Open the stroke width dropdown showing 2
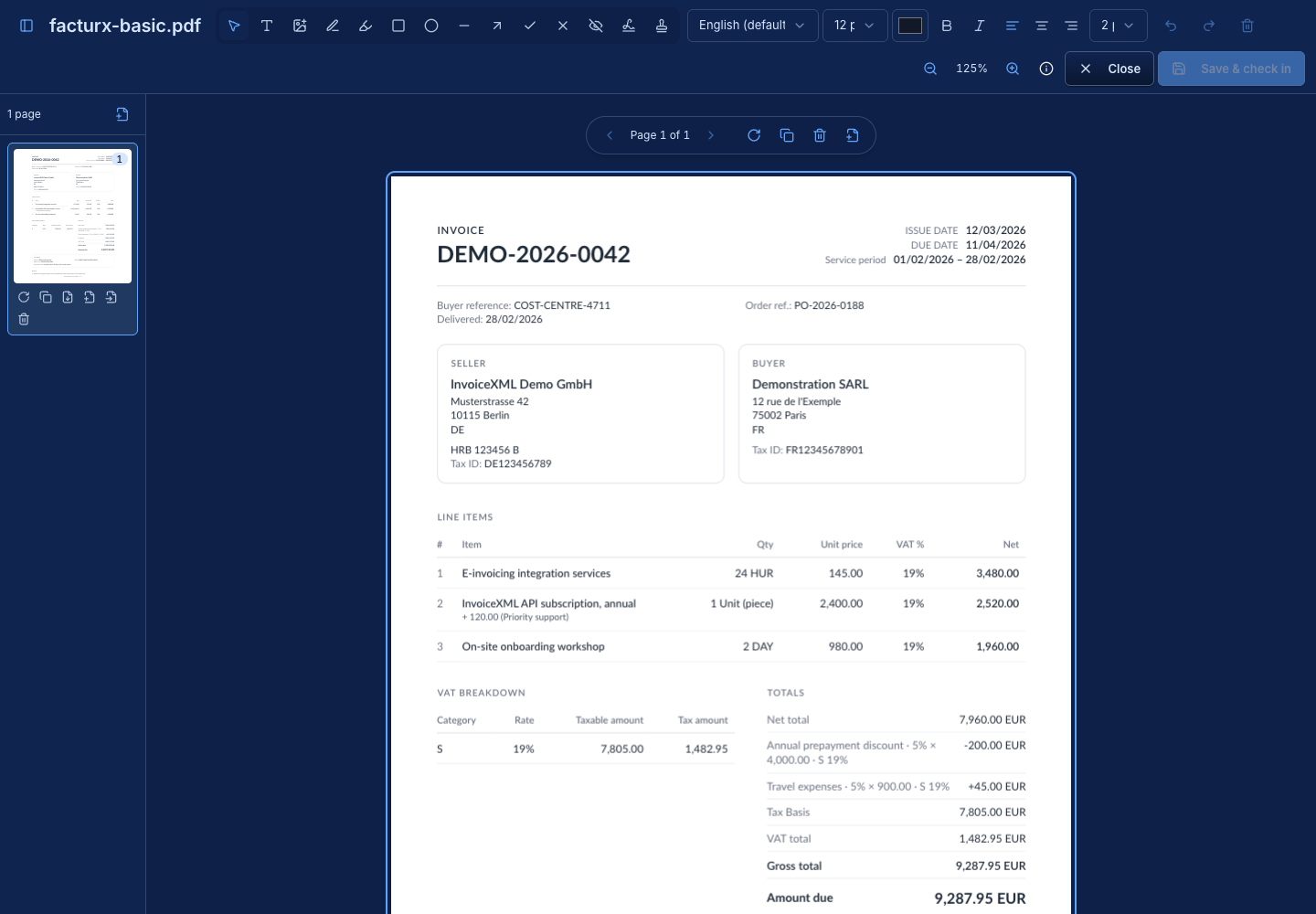 coord(1119,26)
